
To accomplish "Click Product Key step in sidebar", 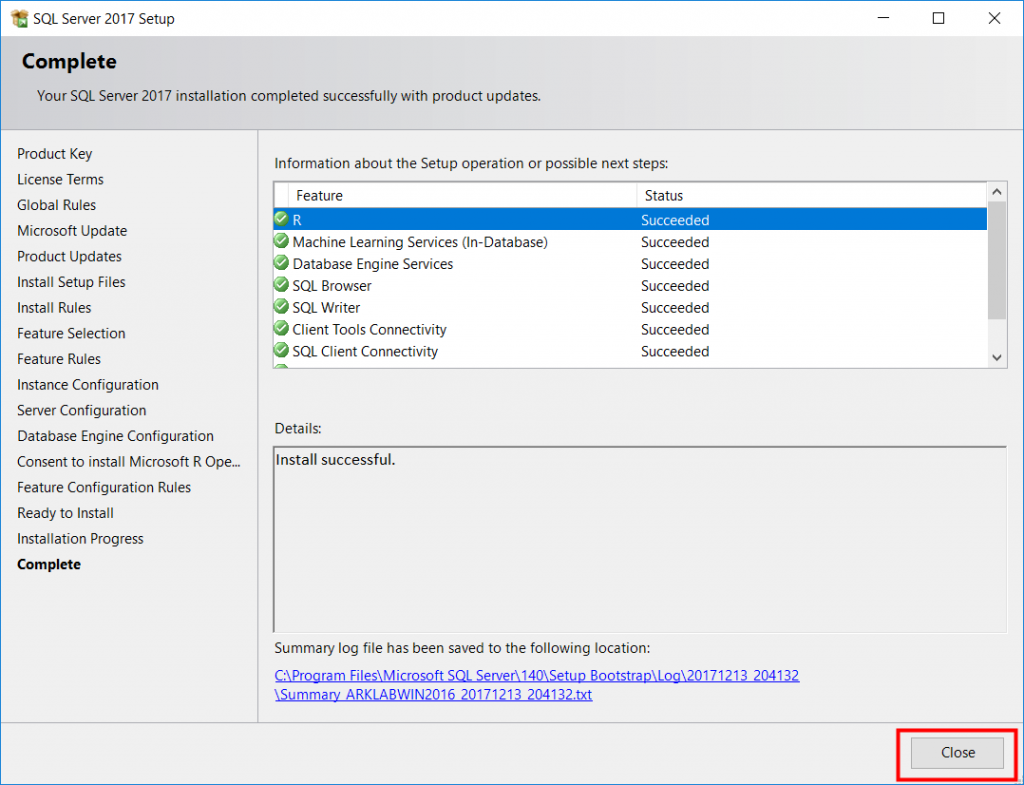I will point(54,153).
